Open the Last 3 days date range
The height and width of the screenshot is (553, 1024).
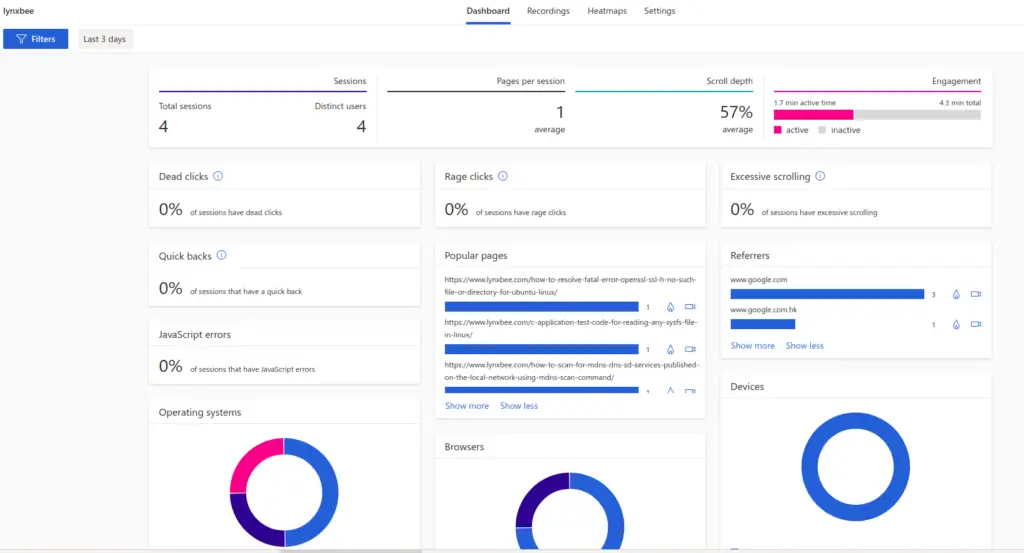(x=104, y=39)
